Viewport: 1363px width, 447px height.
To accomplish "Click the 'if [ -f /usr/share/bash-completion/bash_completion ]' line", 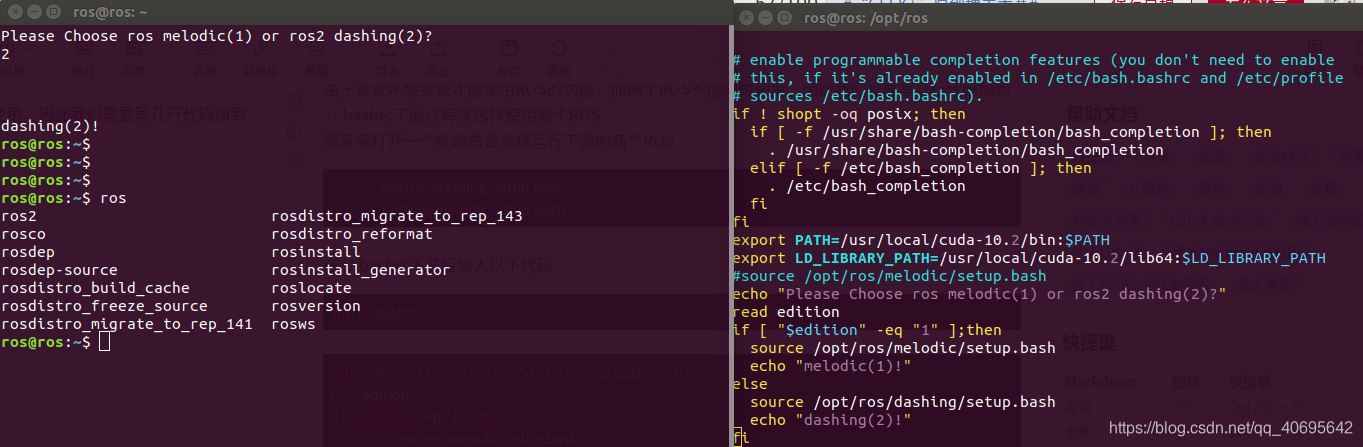I will (x=1010, y=132).
